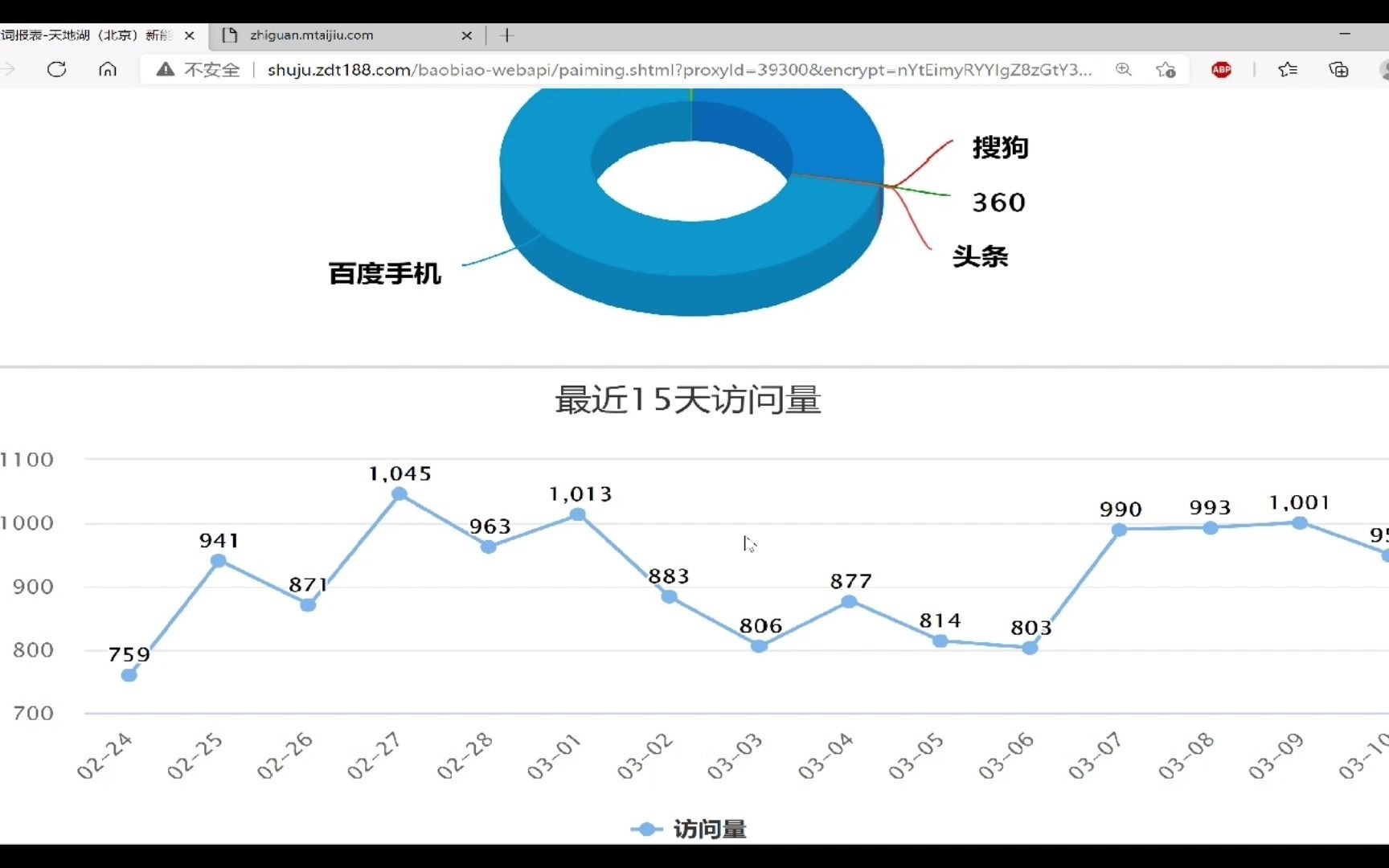Open a new tab with the plus button
The width and height of the screenshot is (1389, 868).
pyautogui.click(x=506, y=35)
